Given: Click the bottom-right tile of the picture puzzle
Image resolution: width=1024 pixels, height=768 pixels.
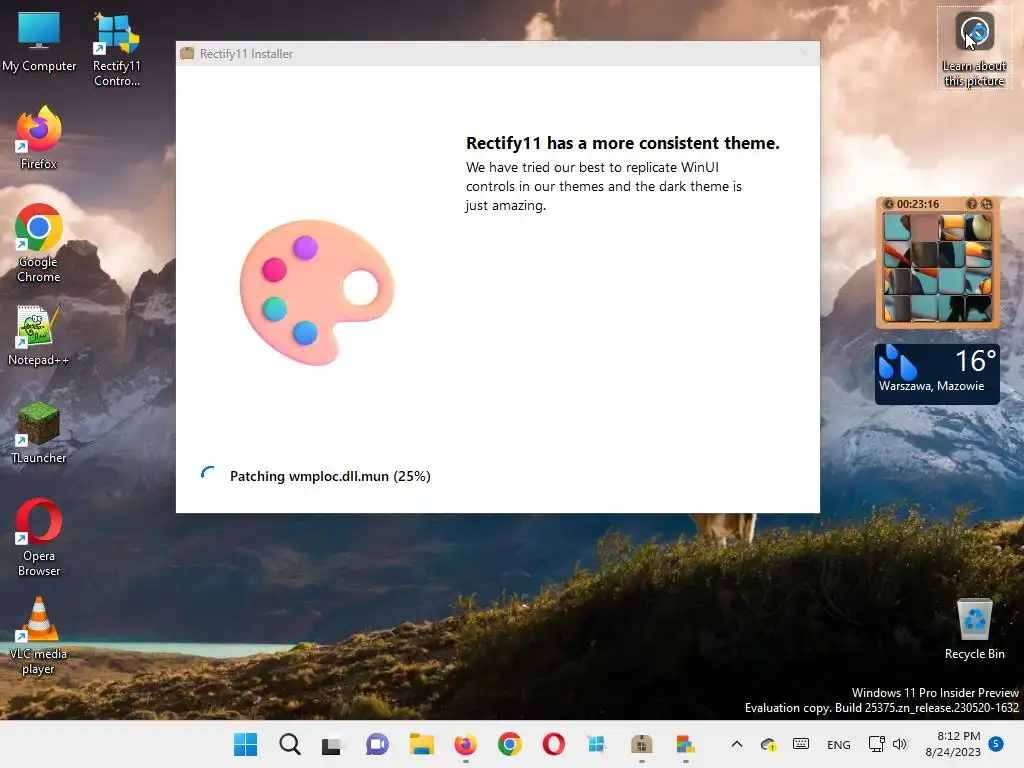Looking at the screenshot, I should coord(978,308).
